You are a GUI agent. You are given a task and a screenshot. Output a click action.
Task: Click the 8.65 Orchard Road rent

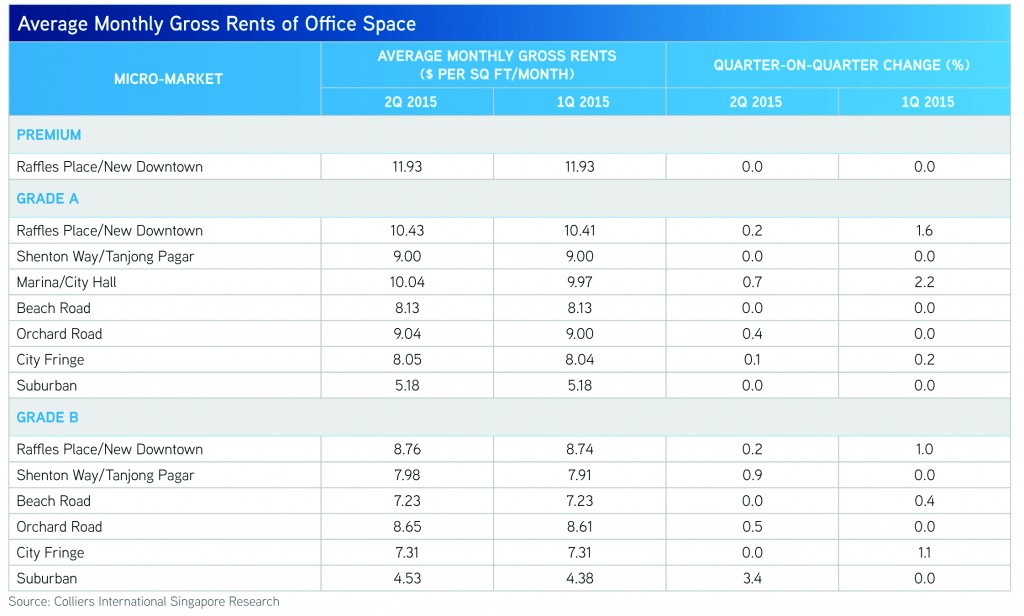pos(408,527)
